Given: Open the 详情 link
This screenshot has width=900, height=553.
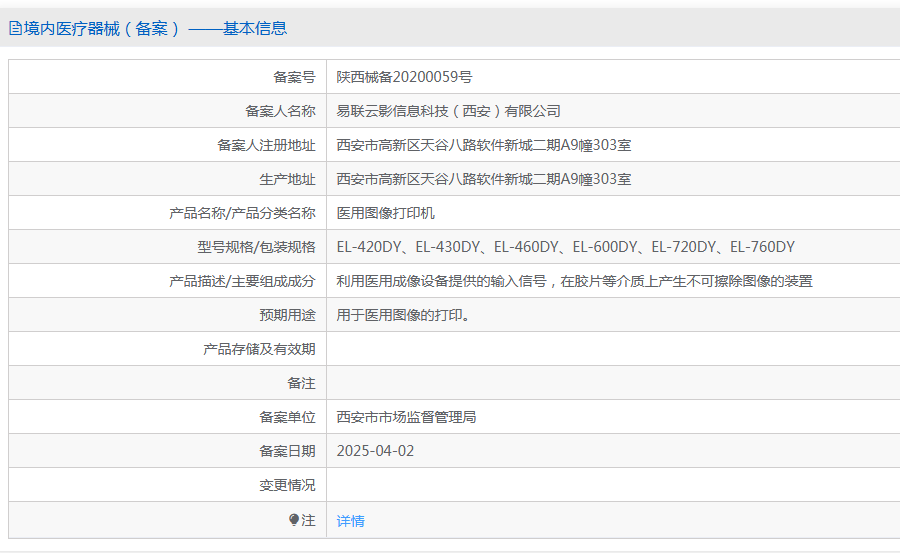Looking at the screenshot, I should [x=350, y=521].
